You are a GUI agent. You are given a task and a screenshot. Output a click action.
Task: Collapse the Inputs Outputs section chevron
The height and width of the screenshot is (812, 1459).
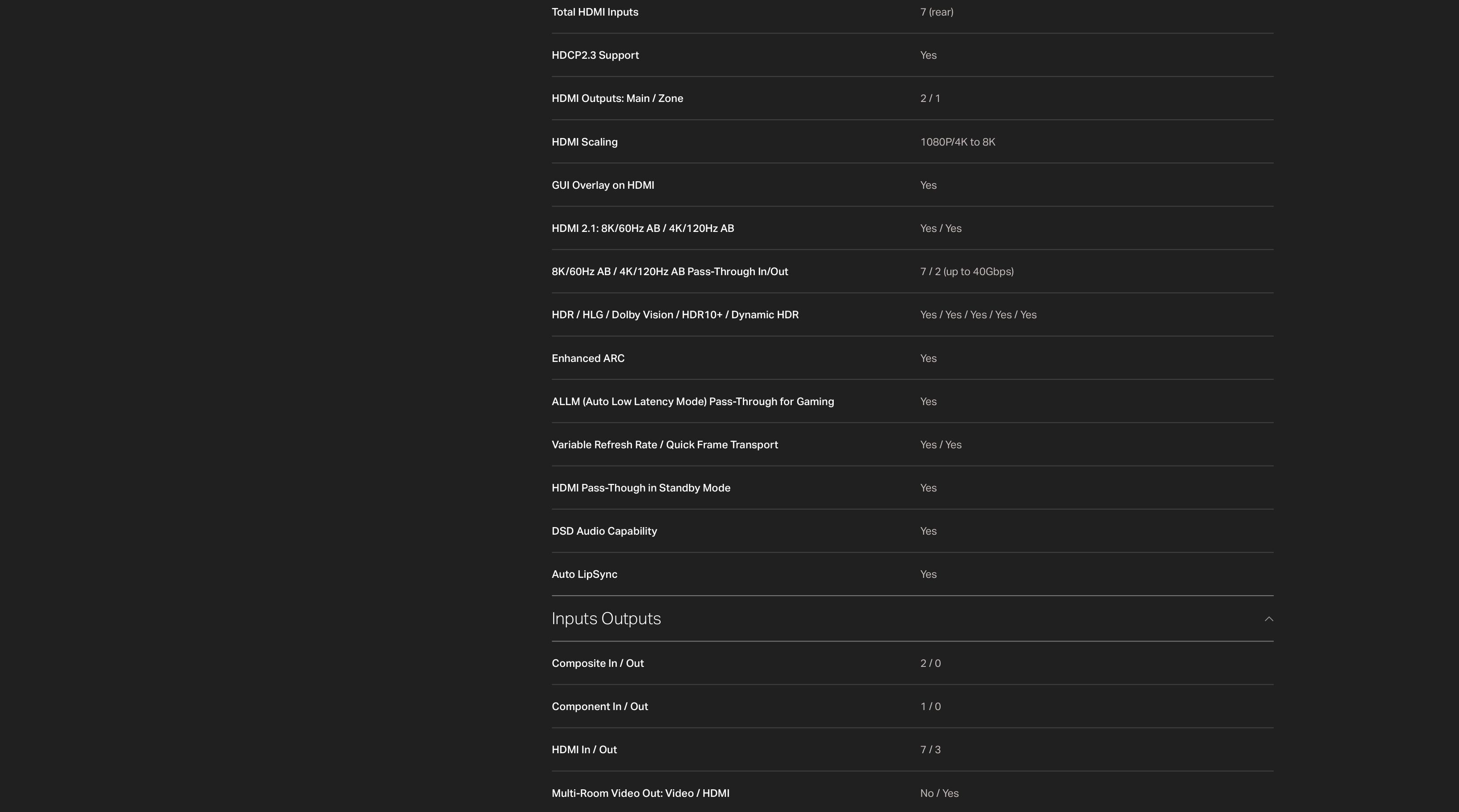[1269, 619]
